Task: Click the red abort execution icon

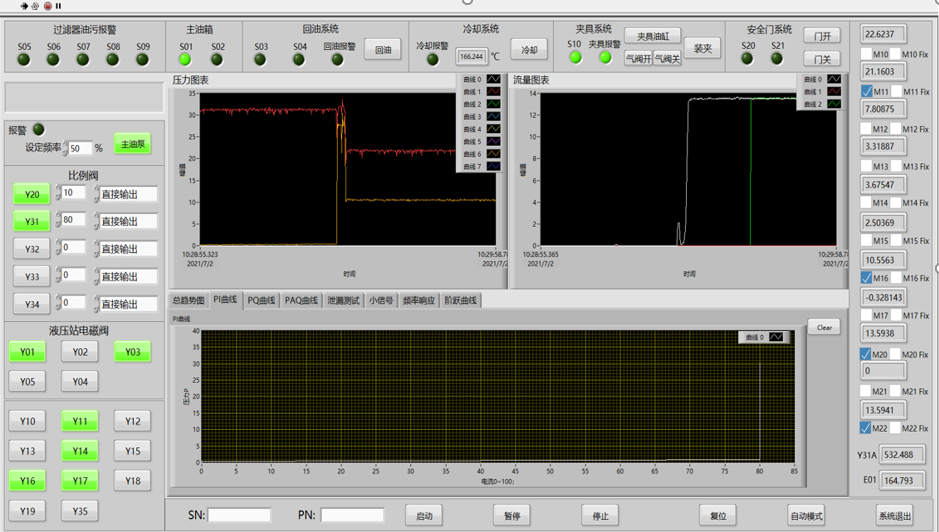Action: tap(48, 6)
